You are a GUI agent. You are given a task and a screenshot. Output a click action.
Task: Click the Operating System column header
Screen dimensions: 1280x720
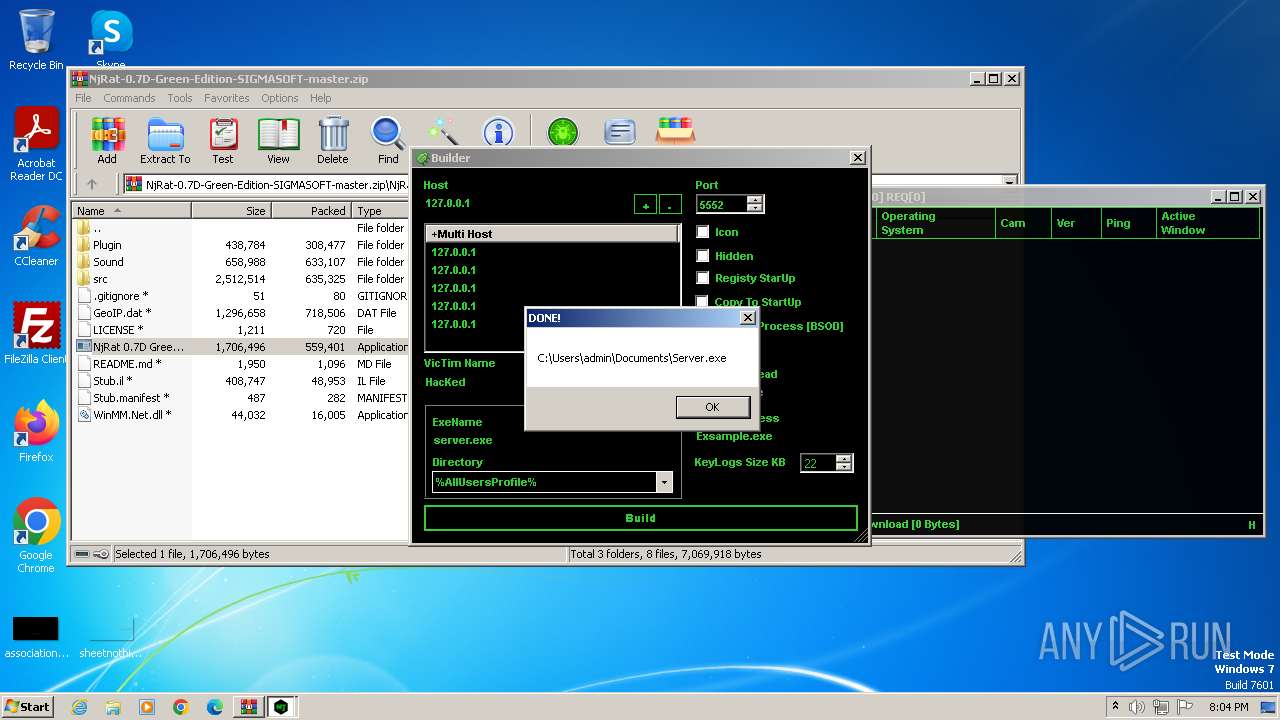[935, 223]
